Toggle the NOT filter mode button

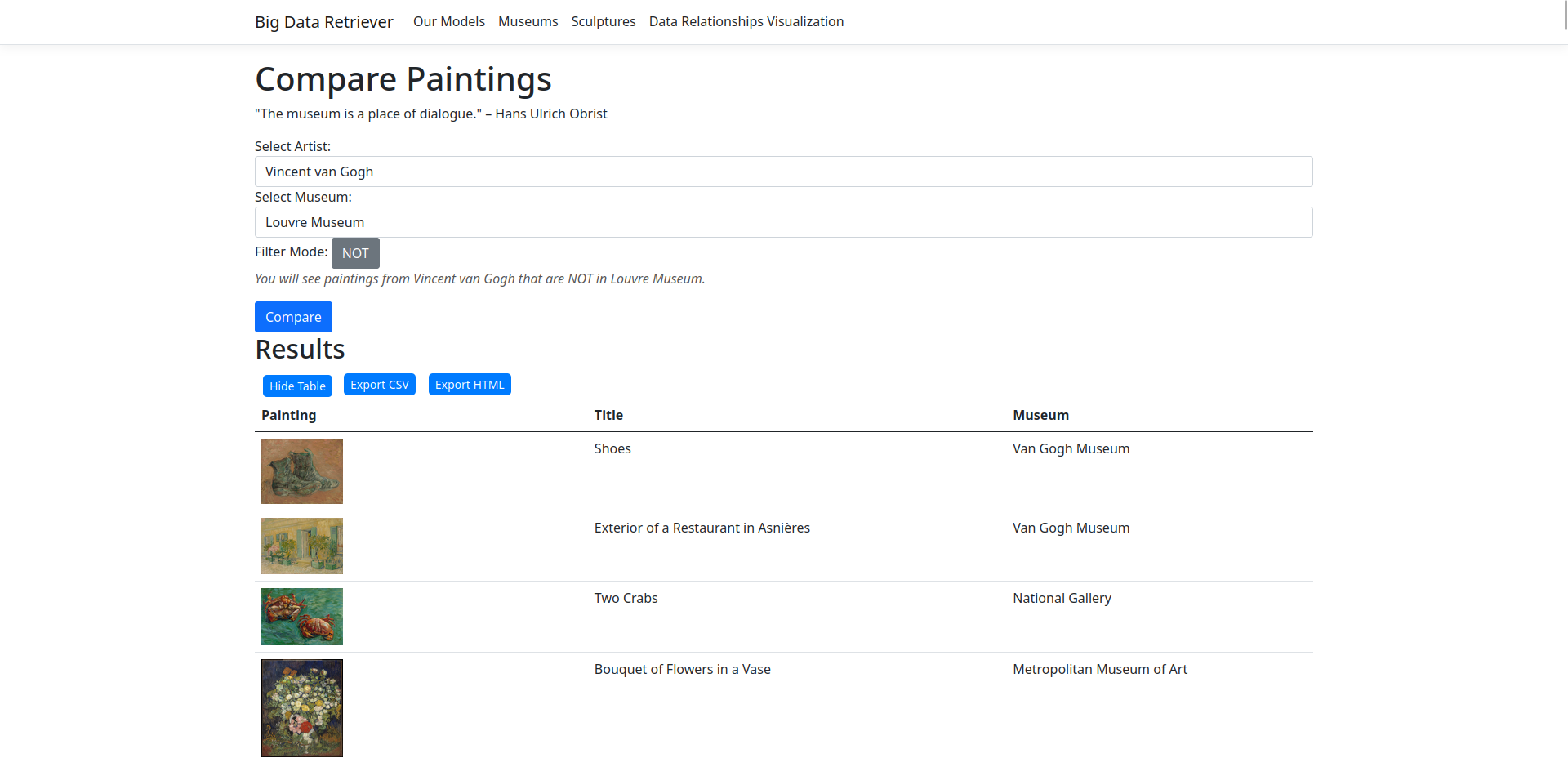pos(355,253)
